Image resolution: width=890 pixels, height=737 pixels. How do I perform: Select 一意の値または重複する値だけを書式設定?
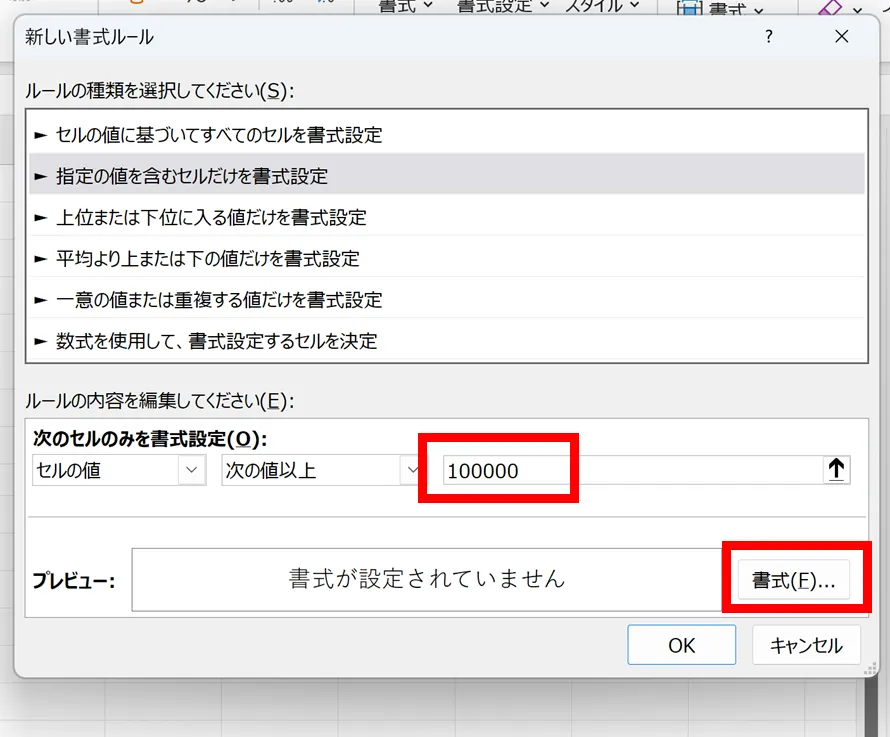(x=219, y=299)
